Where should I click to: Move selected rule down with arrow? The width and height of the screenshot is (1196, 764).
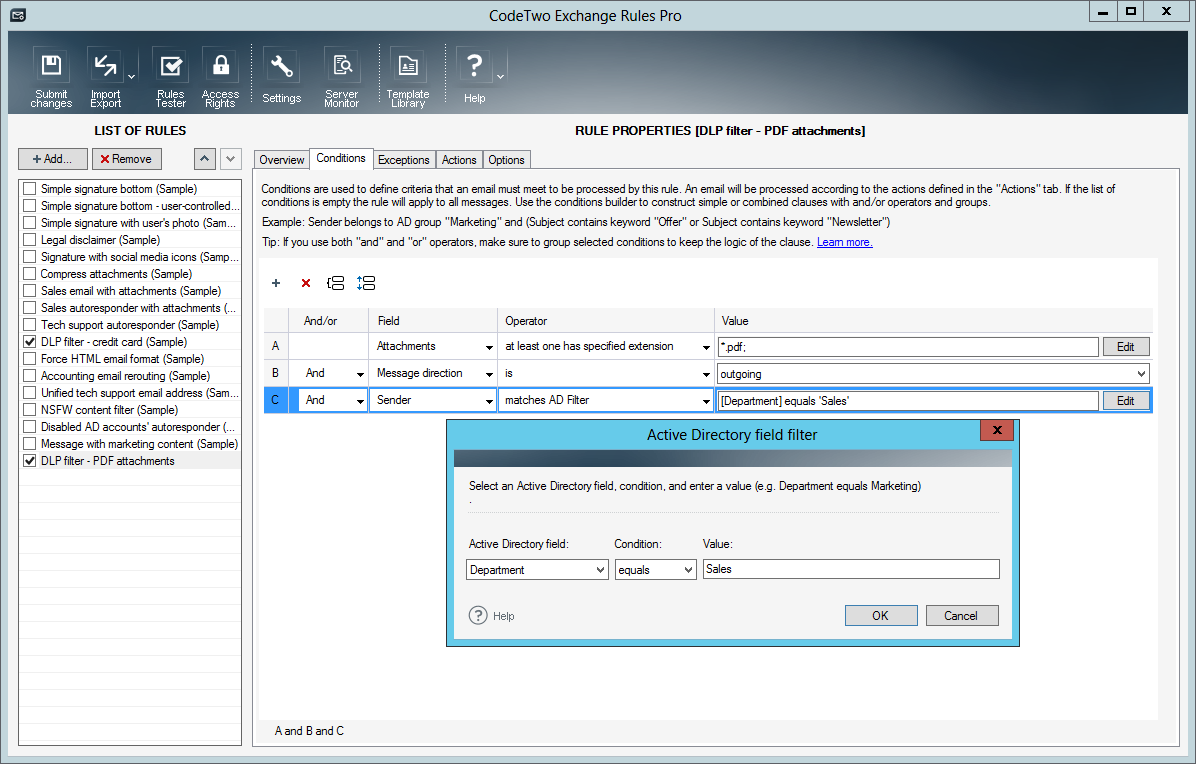(x=231, y=159)
